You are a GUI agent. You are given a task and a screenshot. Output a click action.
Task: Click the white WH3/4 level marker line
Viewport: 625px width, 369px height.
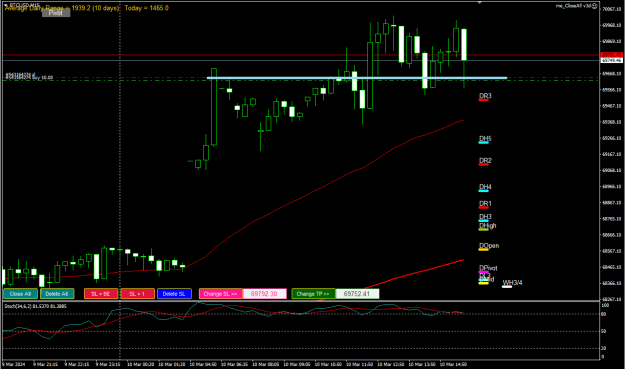[x=507, y=287]
